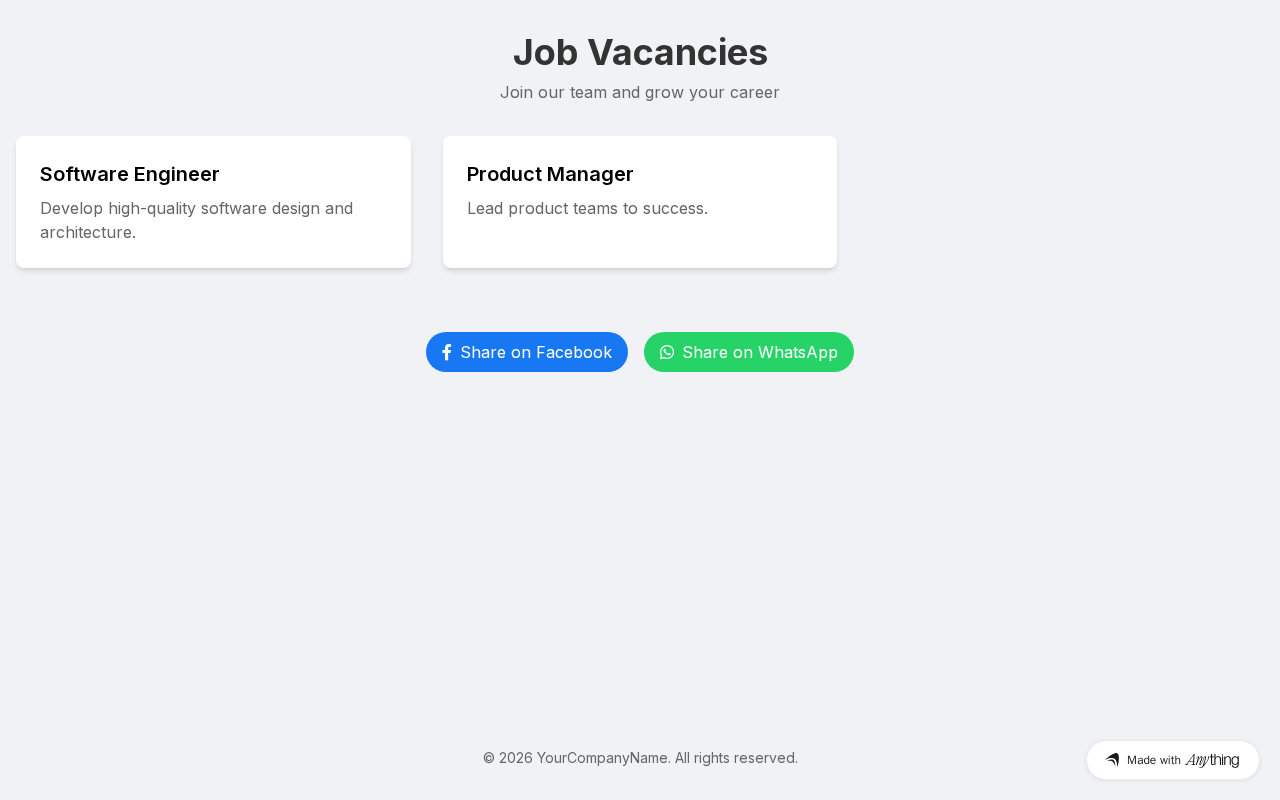Select the Software Engineer description text
This screenshot has width=1280, height=800.
click(196, 220)
